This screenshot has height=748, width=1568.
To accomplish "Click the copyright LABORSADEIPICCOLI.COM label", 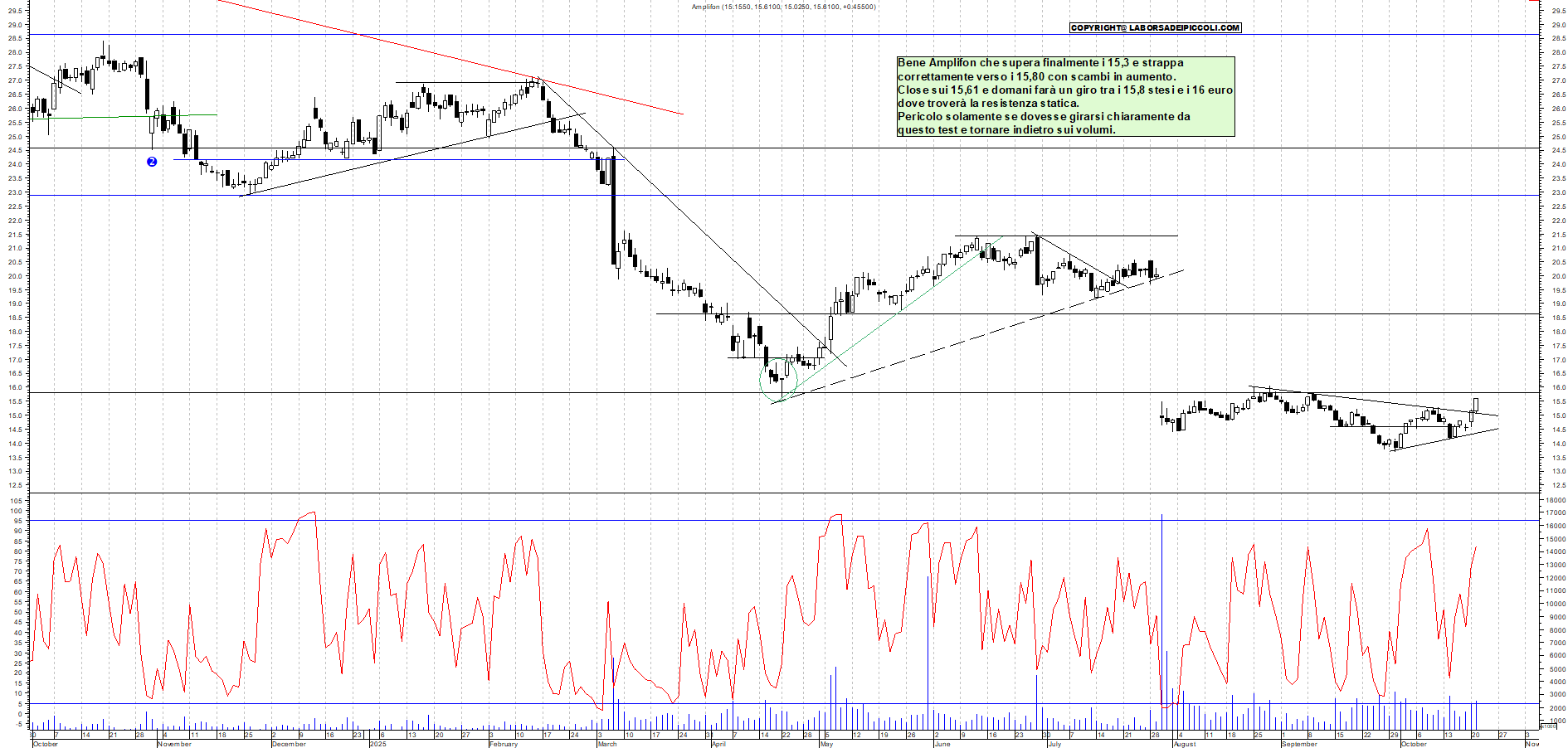I will click(1155, 27).
